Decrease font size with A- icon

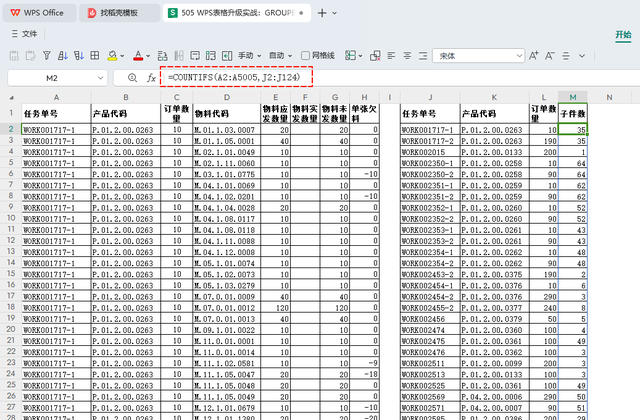[x=549, y=56]
